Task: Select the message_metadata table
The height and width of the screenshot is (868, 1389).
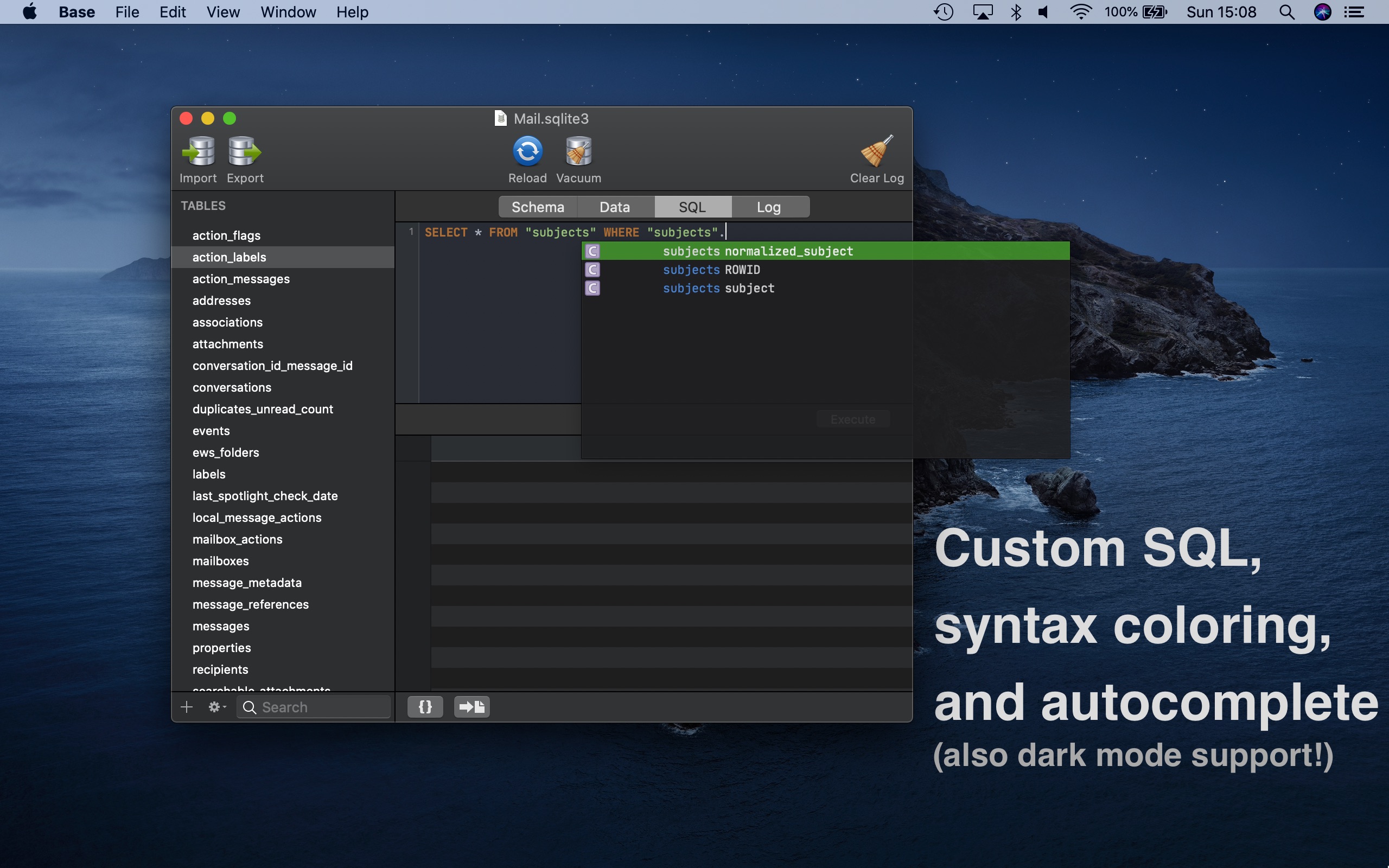Action: pos(283,583)
